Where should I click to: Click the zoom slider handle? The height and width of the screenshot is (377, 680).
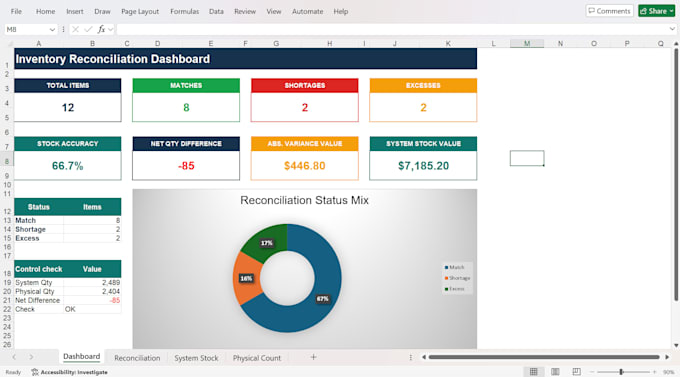[x=621, y=372]
